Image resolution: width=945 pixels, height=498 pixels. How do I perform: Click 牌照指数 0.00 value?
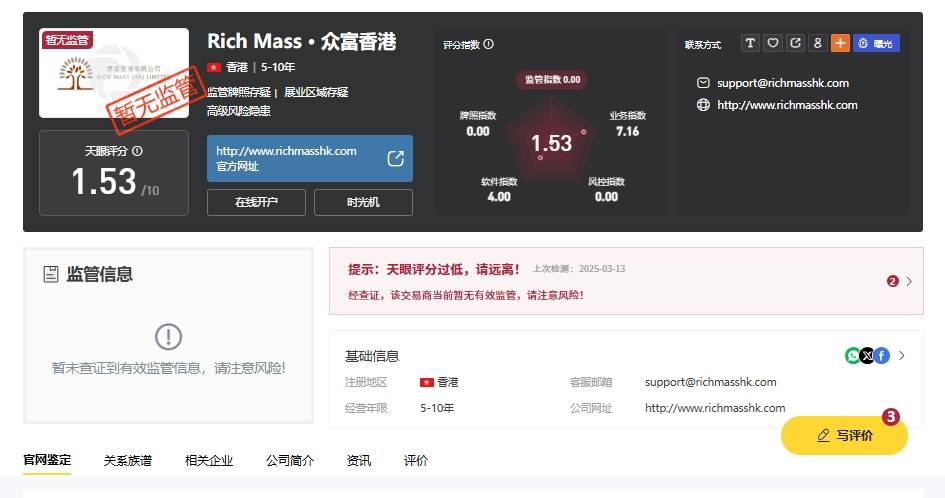click(x=478, y=131)
